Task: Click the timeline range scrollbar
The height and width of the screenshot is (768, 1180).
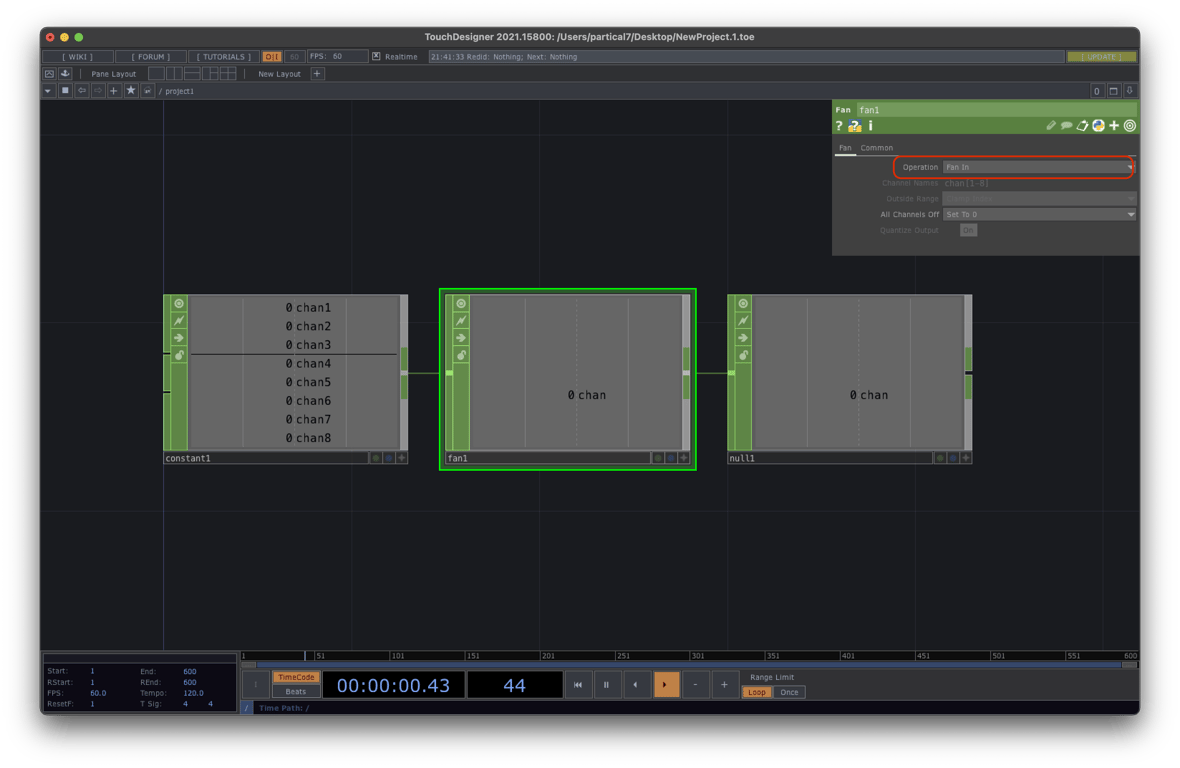Action: tap(689, 665)
